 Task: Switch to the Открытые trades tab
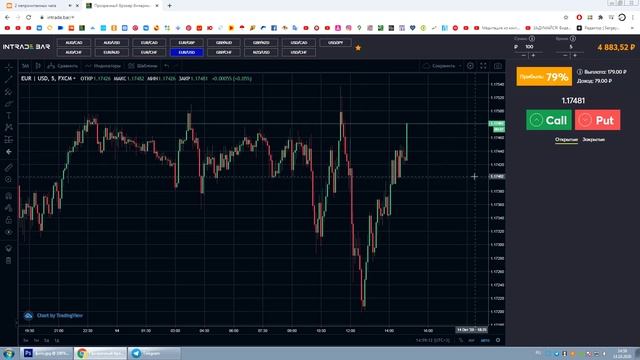tap(566, 140)
